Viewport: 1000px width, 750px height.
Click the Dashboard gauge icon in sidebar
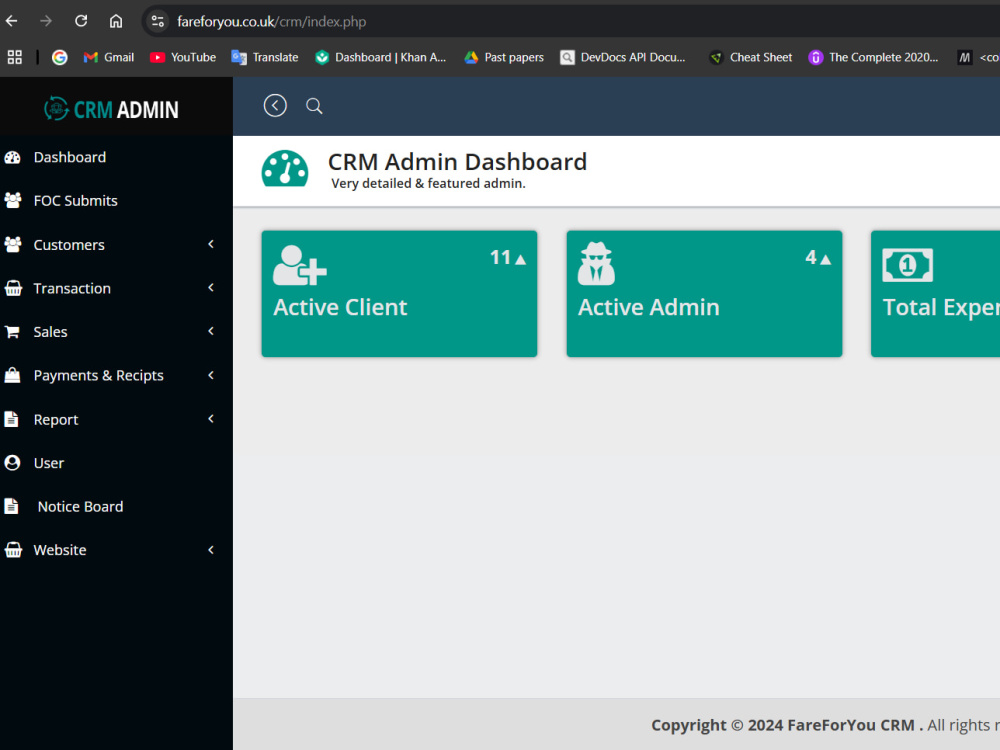point(13,158)
